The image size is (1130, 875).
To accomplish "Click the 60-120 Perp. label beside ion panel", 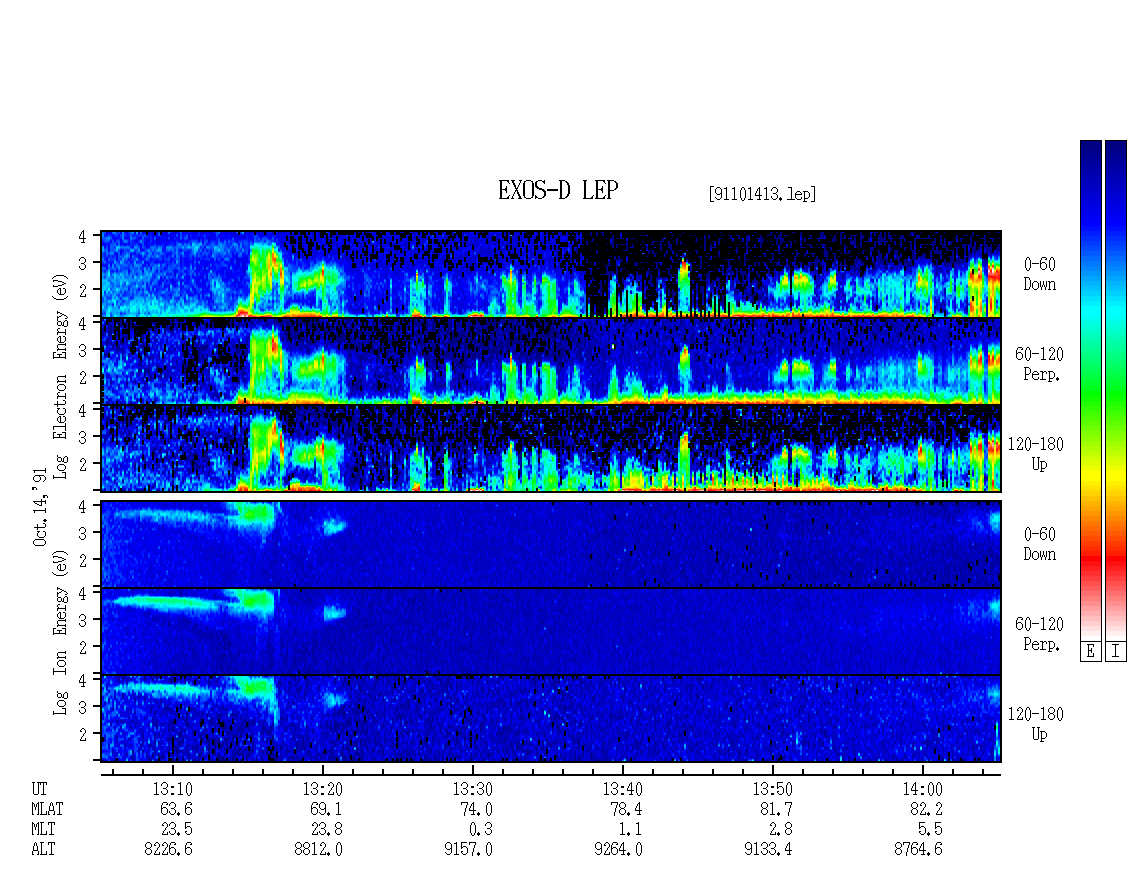I will pos(1039,634).
